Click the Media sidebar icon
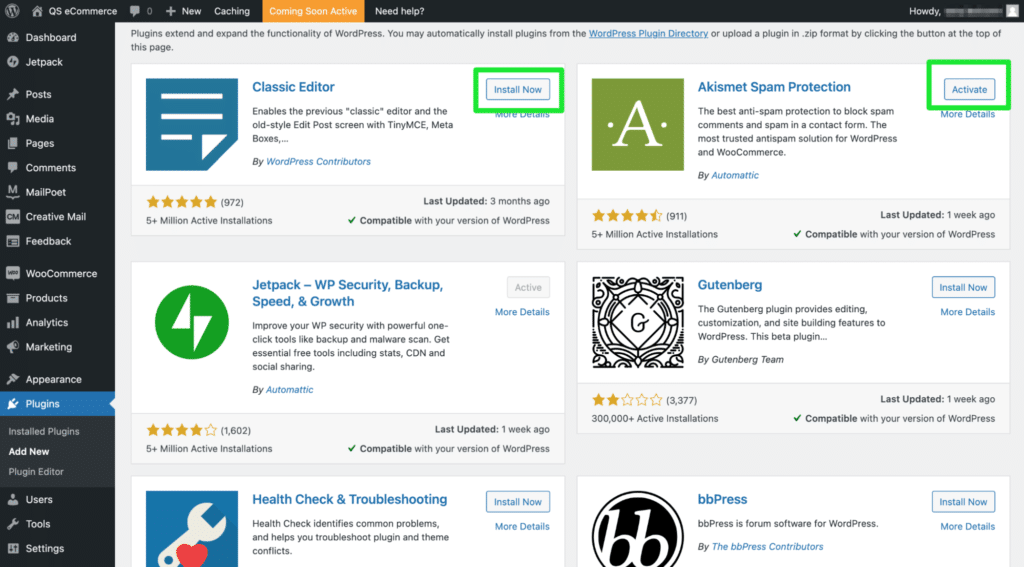Screen dimensions: 1024x567 click(x=13, y=118)
